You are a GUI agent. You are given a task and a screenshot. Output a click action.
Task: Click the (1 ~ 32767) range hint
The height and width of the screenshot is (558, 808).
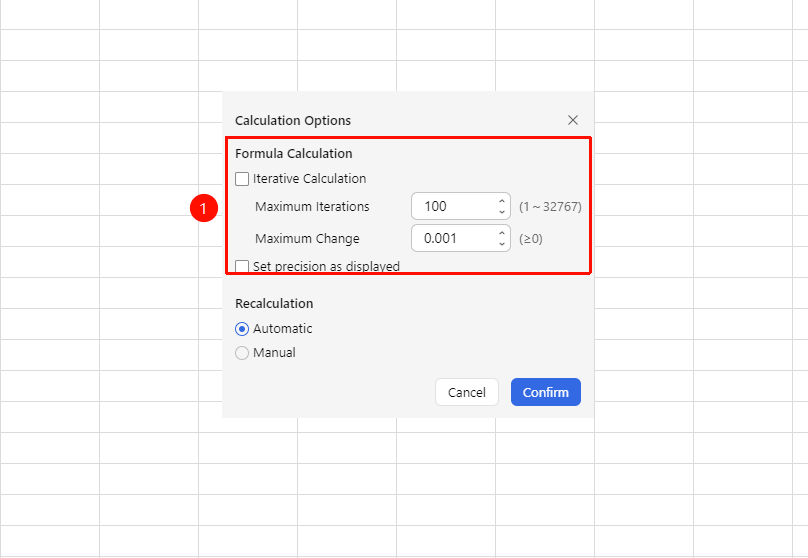550,207
